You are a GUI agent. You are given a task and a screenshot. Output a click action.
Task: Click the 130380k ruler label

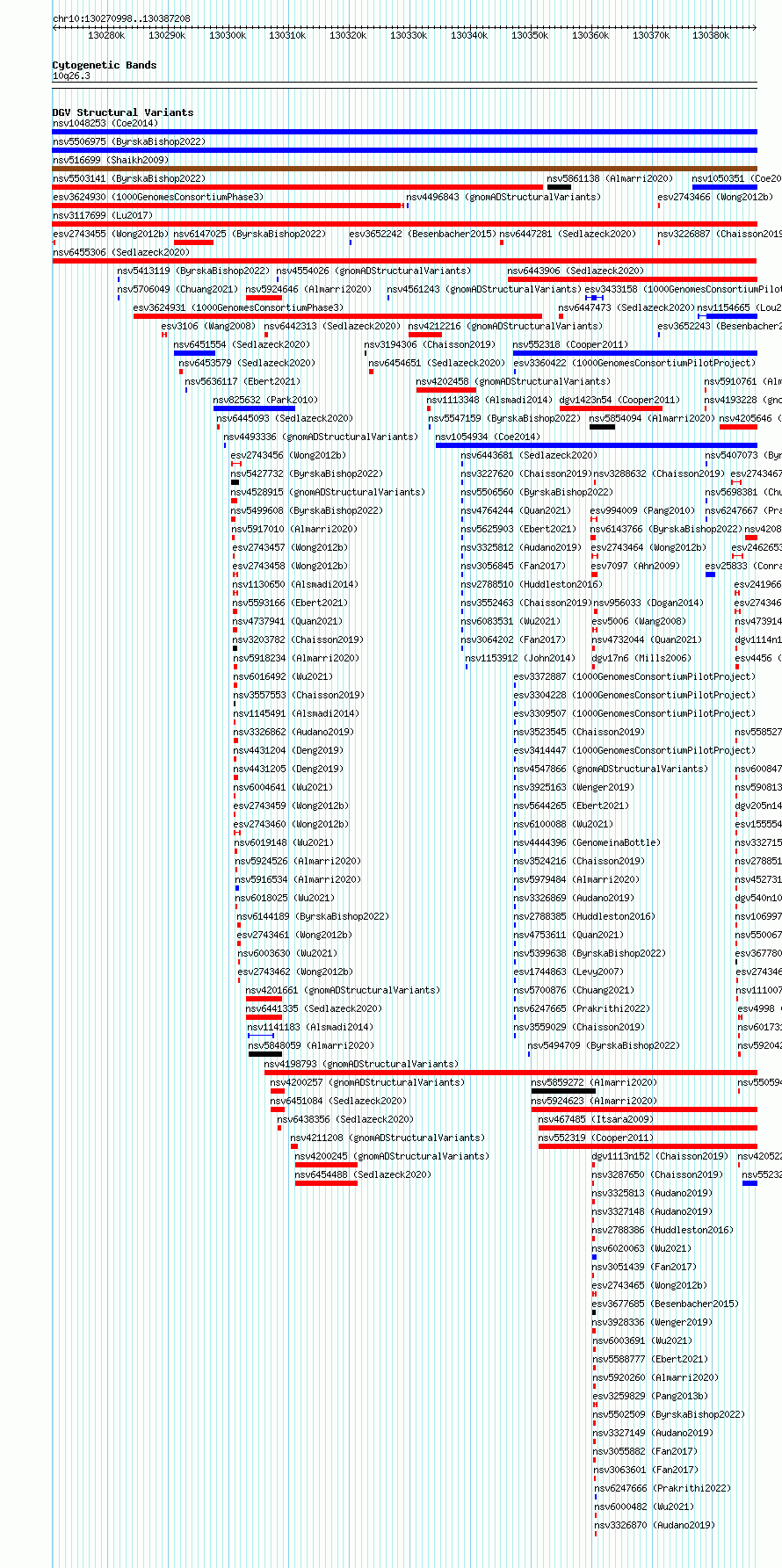click(711, 35)
